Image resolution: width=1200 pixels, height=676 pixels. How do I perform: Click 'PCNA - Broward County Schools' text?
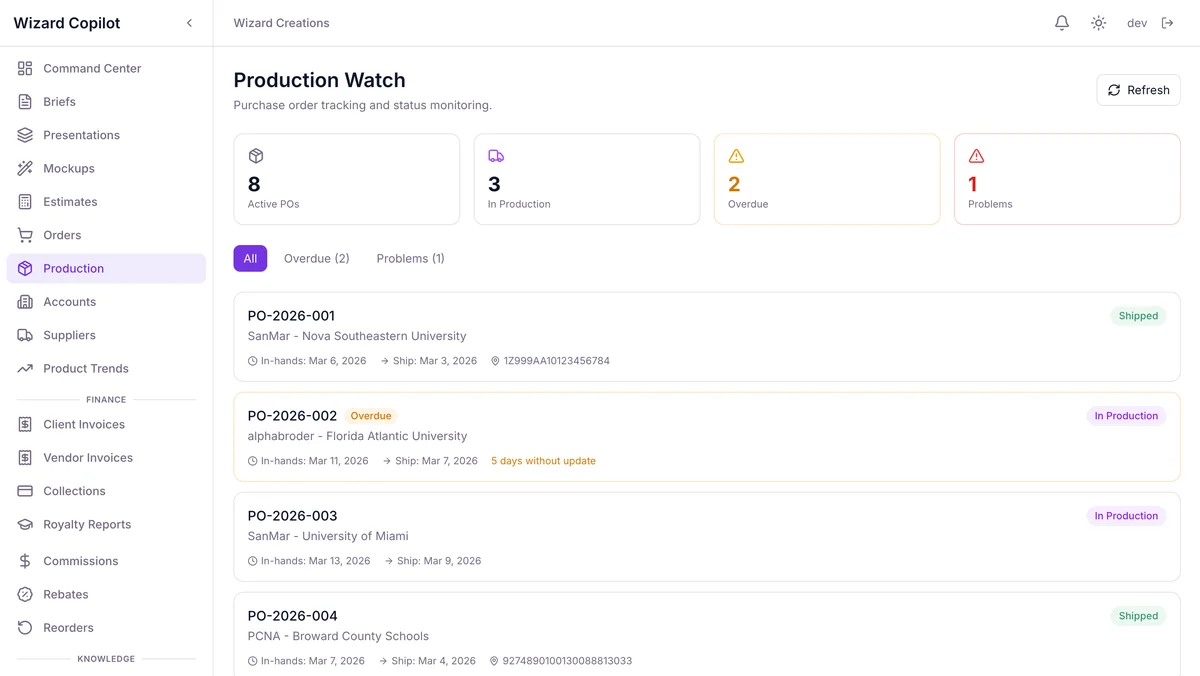click(x=338, y=636)
